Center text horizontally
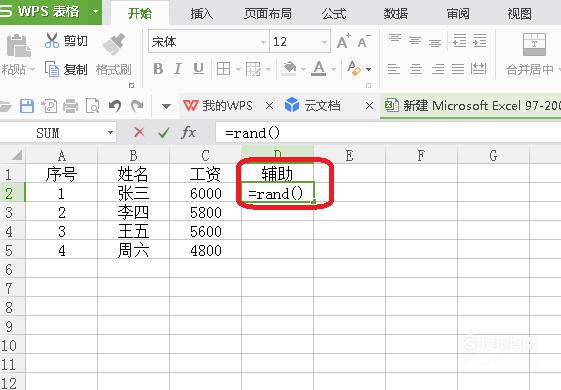 click(x=416, y=68)
